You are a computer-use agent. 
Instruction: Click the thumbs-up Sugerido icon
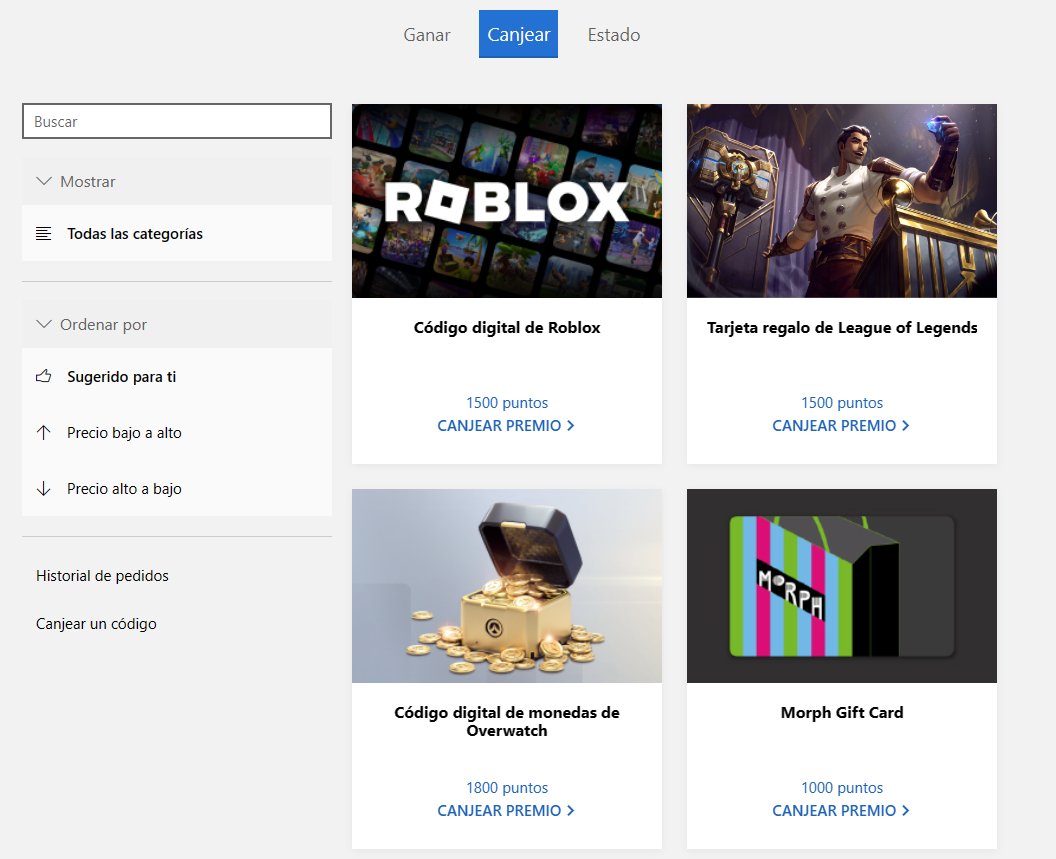click(x=43, y=377)
